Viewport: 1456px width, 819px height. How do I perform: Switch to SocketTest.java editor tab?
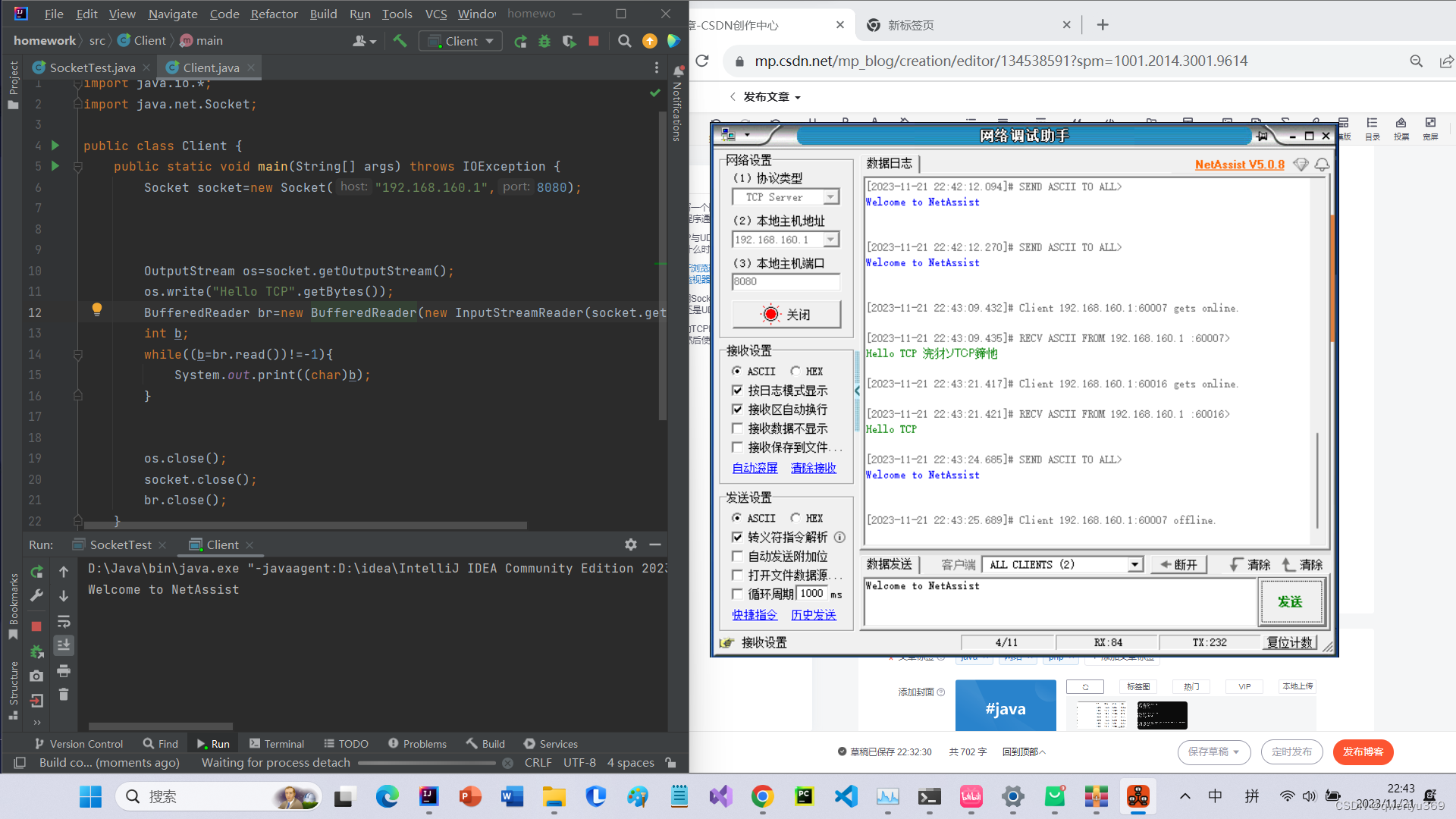click(x=92, y=67)
